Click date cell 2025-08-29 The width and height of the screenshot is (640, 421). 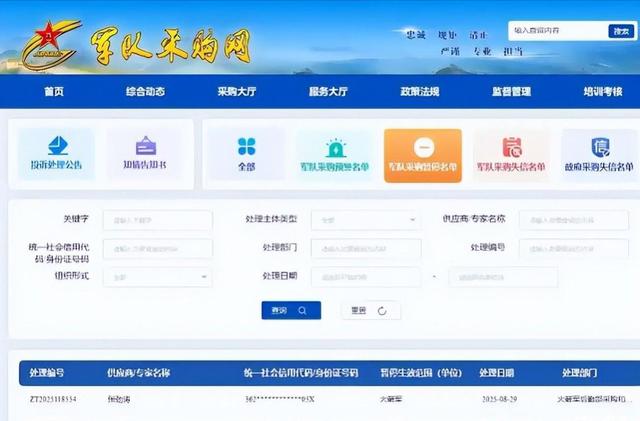(500, 399)
